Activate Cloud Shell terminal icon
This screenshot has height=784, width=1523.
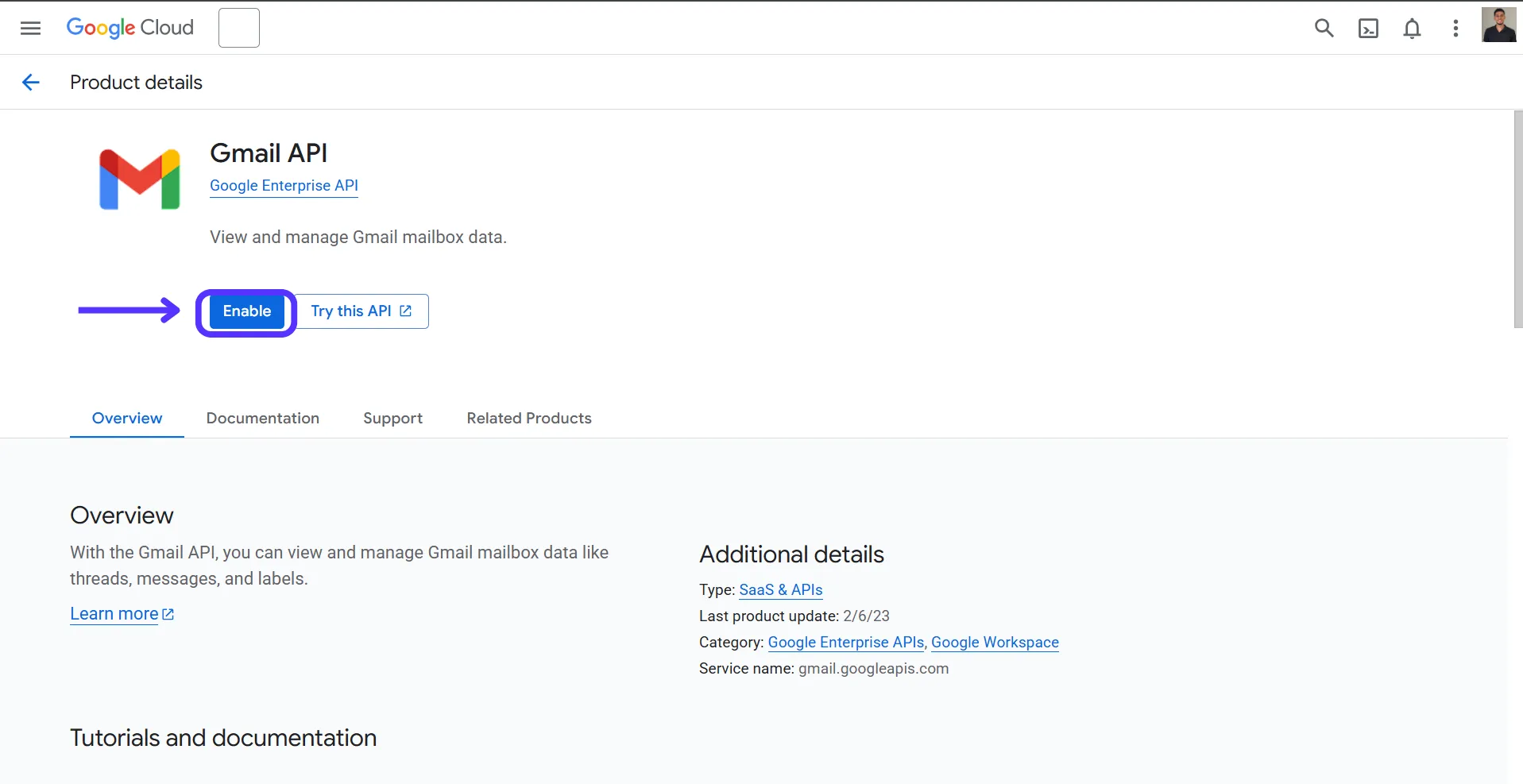click(x=1368, y=29)
